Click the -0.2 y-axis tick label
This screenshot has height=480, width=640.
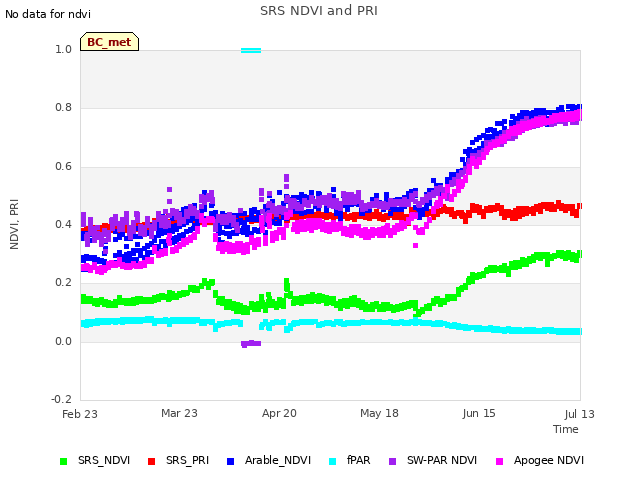[x=61, y=399]
